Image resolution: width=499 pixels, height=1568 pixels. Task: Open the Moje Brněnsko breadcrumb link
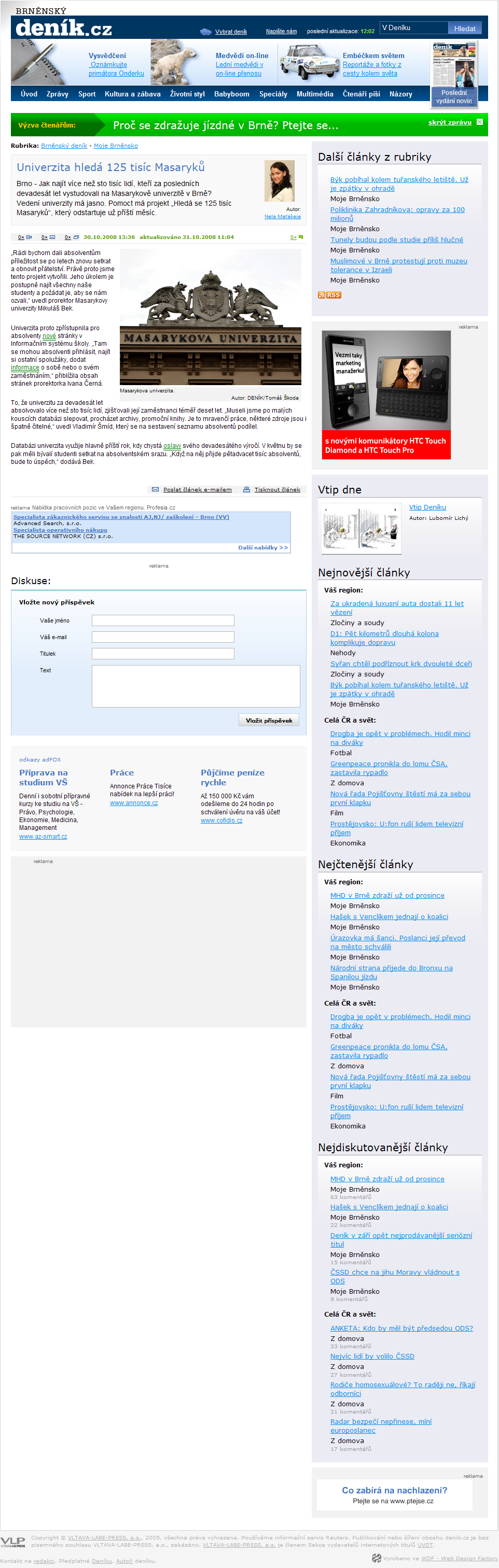(116, 146)
